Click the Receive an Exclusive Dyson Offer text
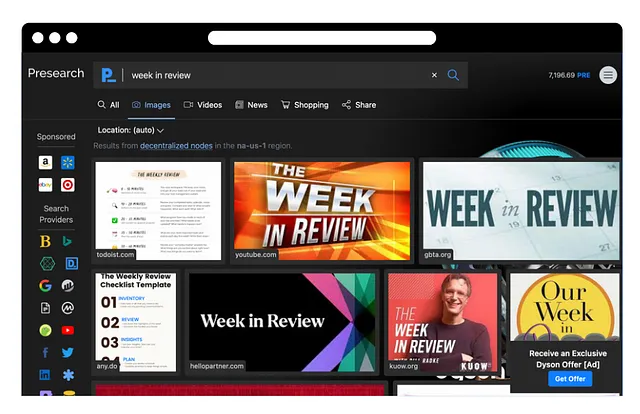 pyautogui.click(x=568, y=359)
